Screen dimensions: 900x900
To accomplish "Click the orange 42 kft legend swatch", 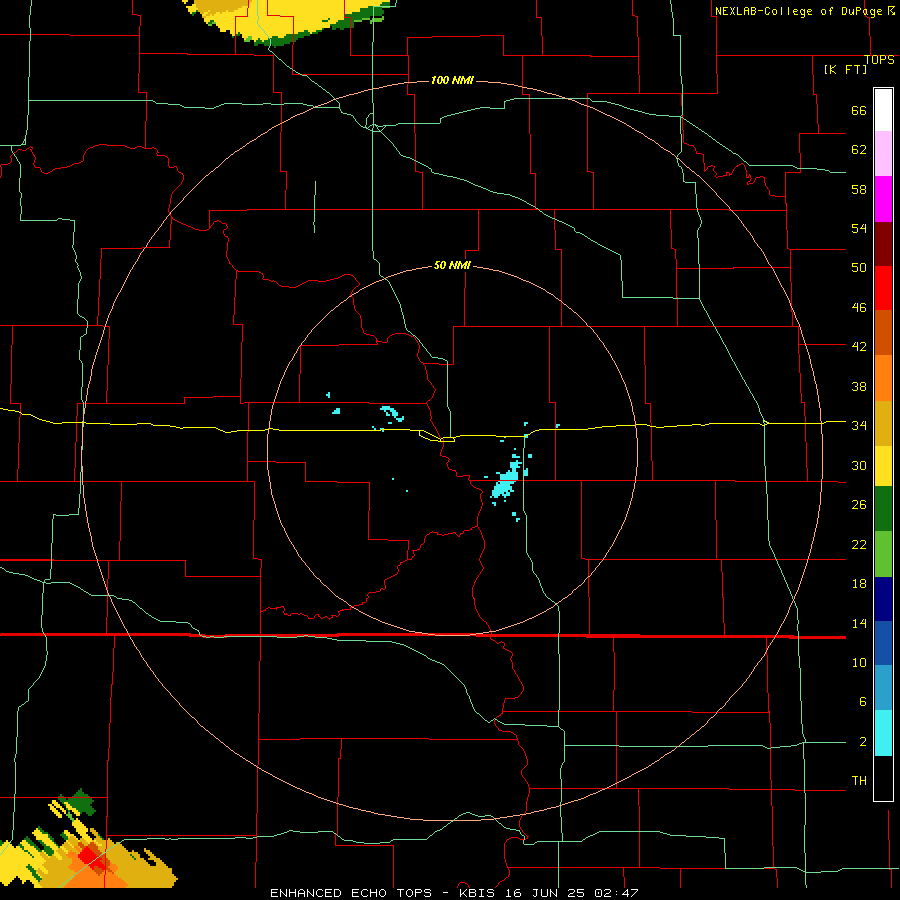I will coord(883,378).
